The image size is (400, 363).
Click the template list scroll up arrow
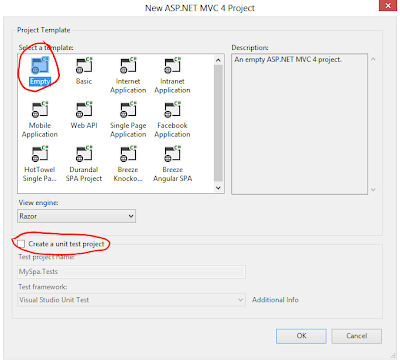[218, 60]
